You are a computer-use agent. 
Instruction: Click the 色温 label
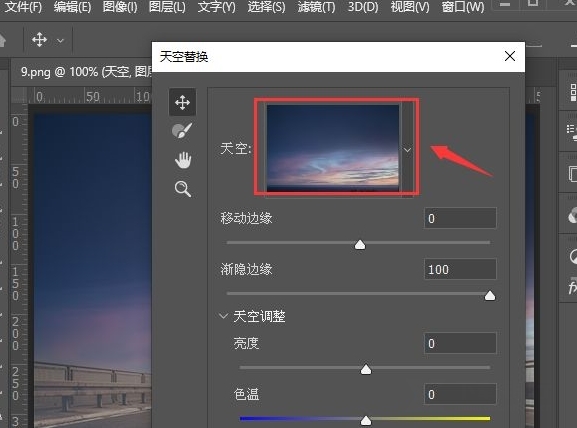click(246, 394)
